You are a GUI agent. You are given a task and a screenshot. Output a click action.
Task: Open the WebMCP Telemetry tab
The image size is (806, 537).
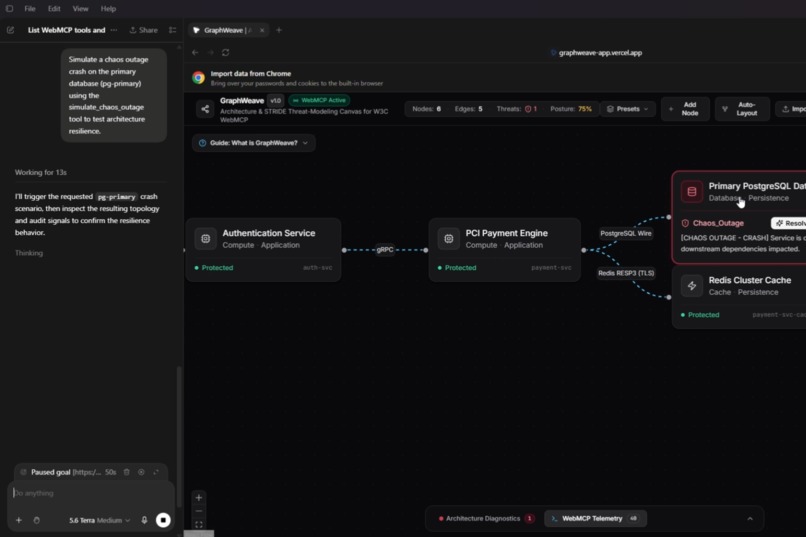click(x=595, y=519)
